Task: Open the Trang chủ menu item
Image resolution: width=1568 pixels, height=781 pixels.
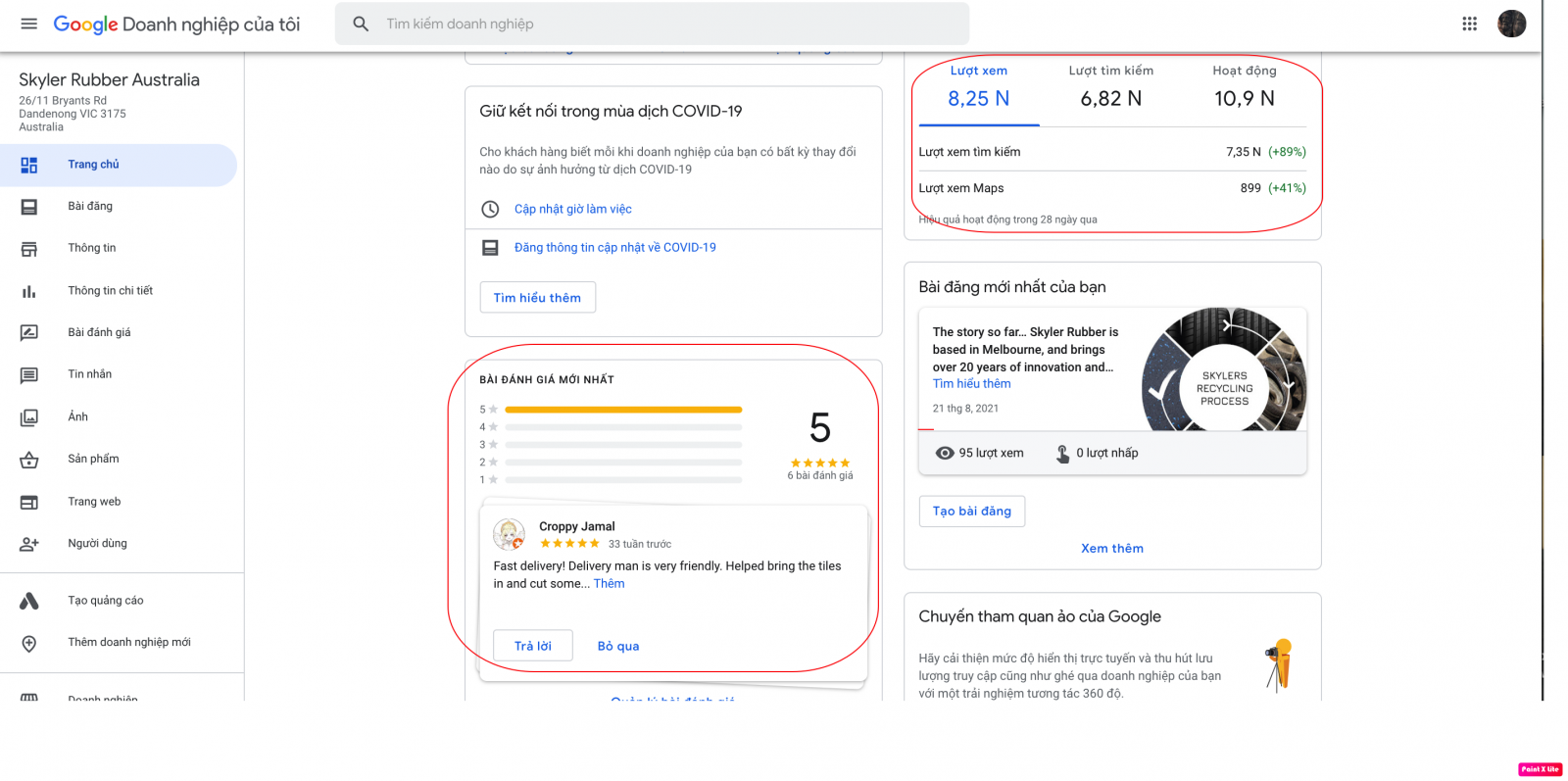Action: (x=119, y=165)
